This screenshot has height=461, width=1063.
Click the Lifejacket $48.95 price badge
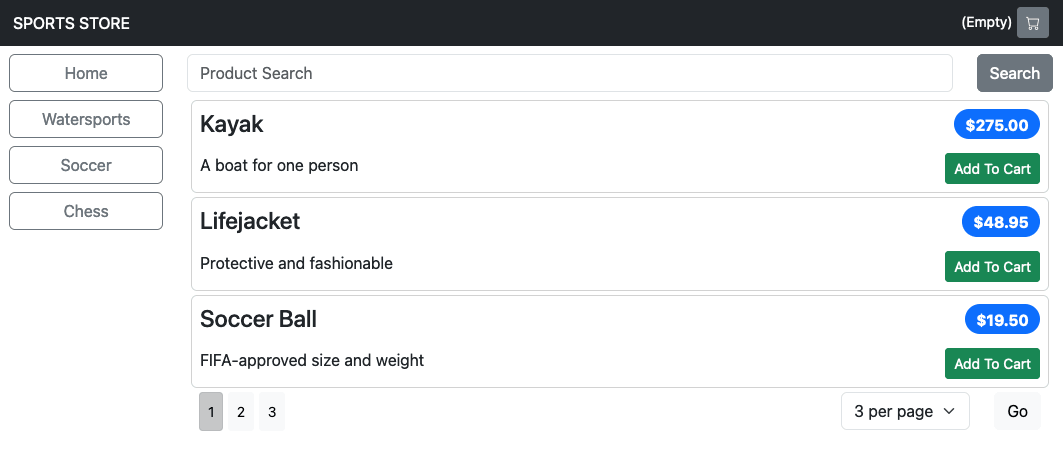pyautogui.click(x=1001, y=222)
